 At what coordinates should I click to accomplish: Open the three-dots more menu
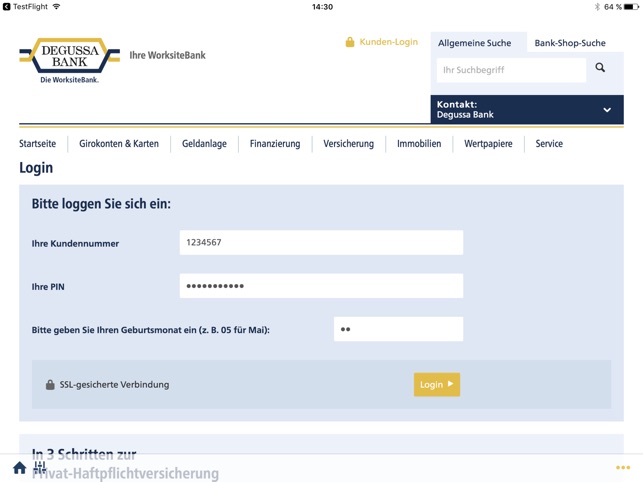pyautogui.click(x=622, y=468)
